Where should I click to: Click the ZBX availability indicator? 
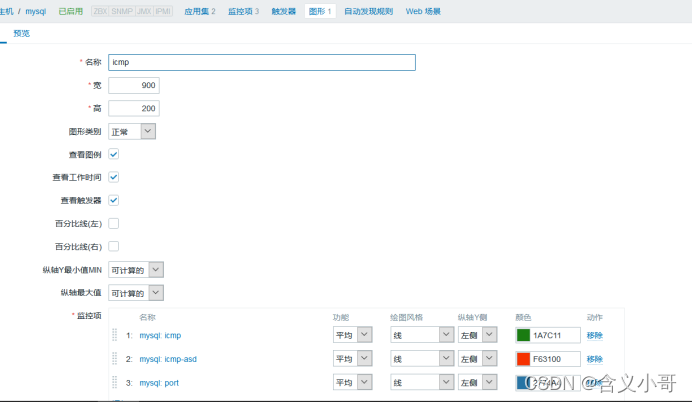[100, 11]
